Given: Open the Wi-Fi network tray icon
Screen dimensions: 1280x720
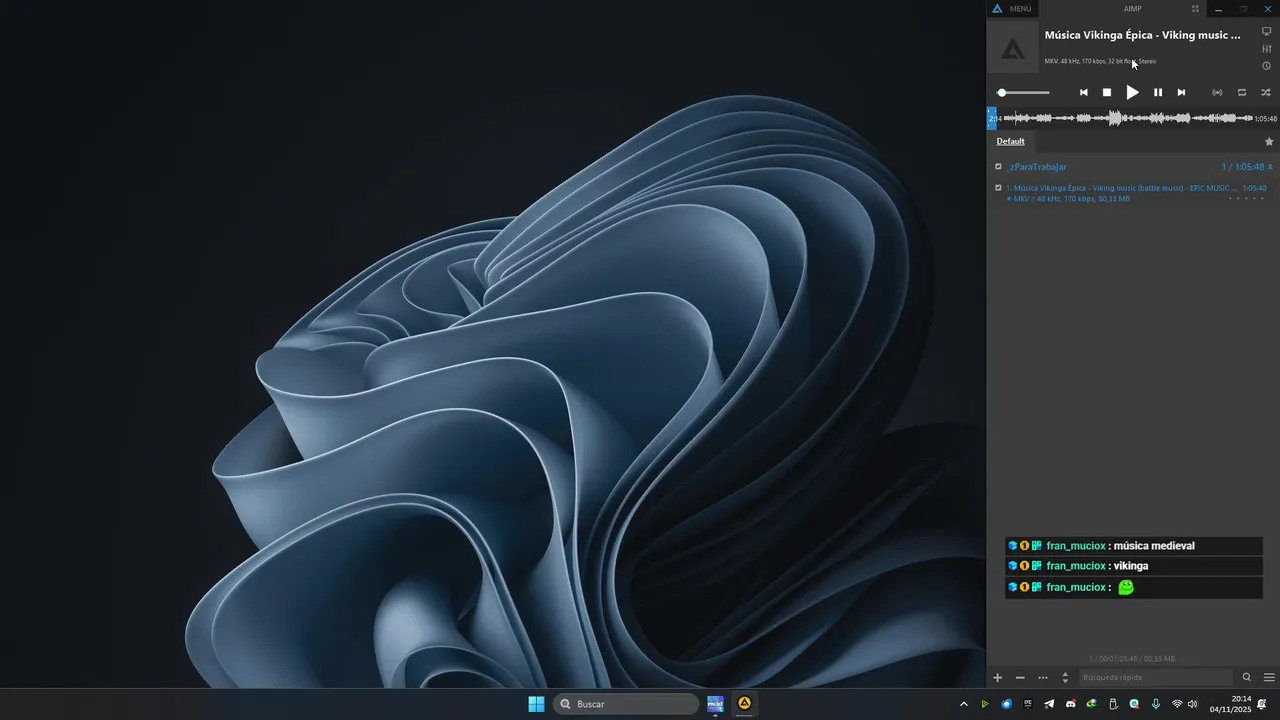Looking at the screenshot, I should tap(1177, 704).
